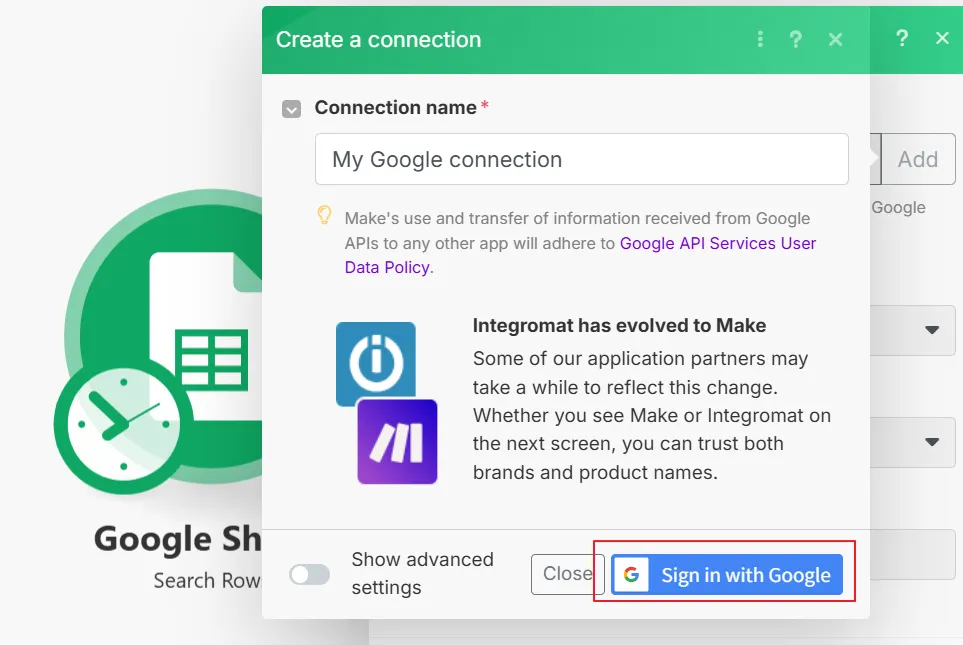Click the lightbulb hint icon

[324, 215]
